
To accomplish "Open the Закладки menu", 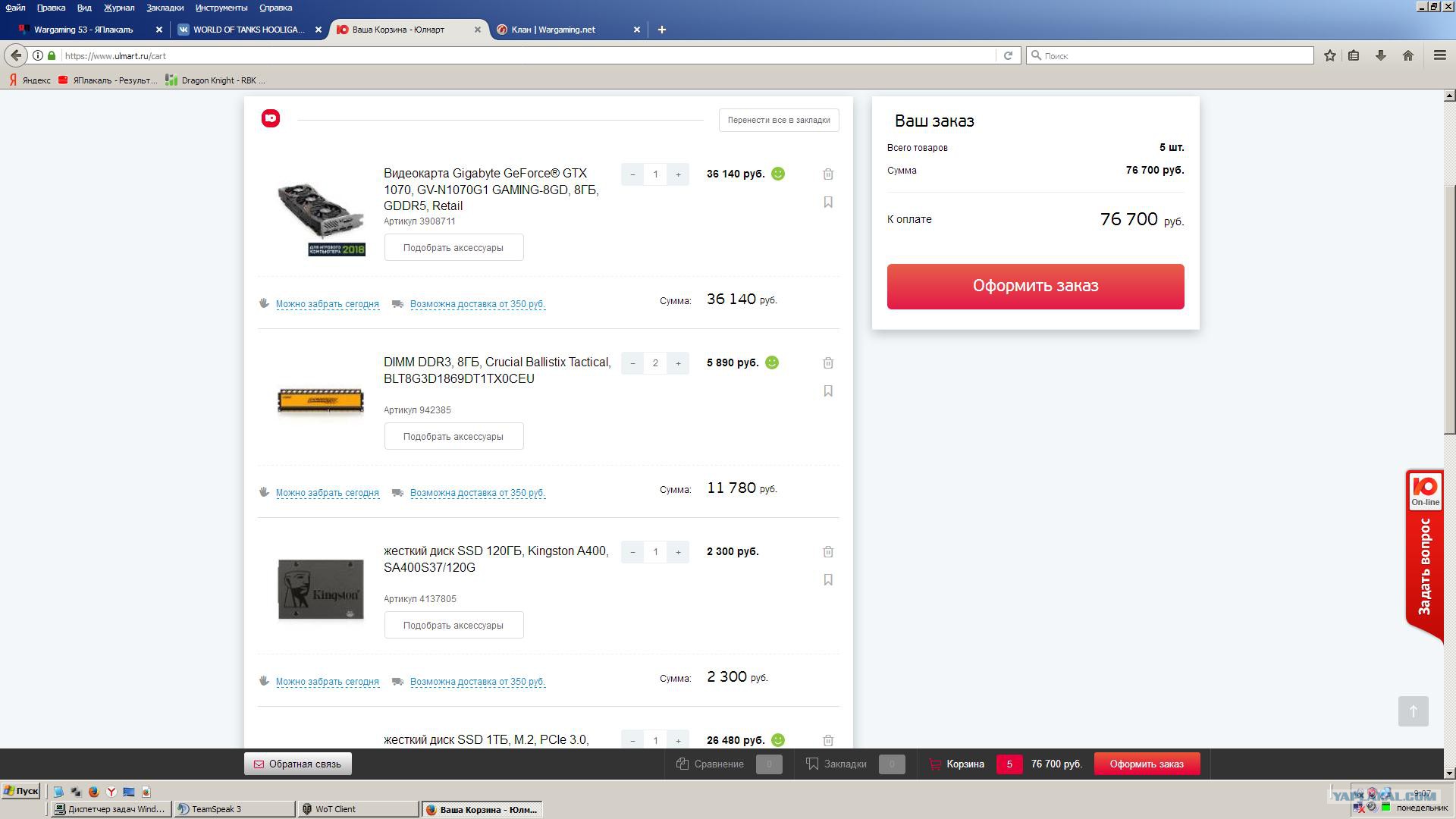I will coord(165,8).
